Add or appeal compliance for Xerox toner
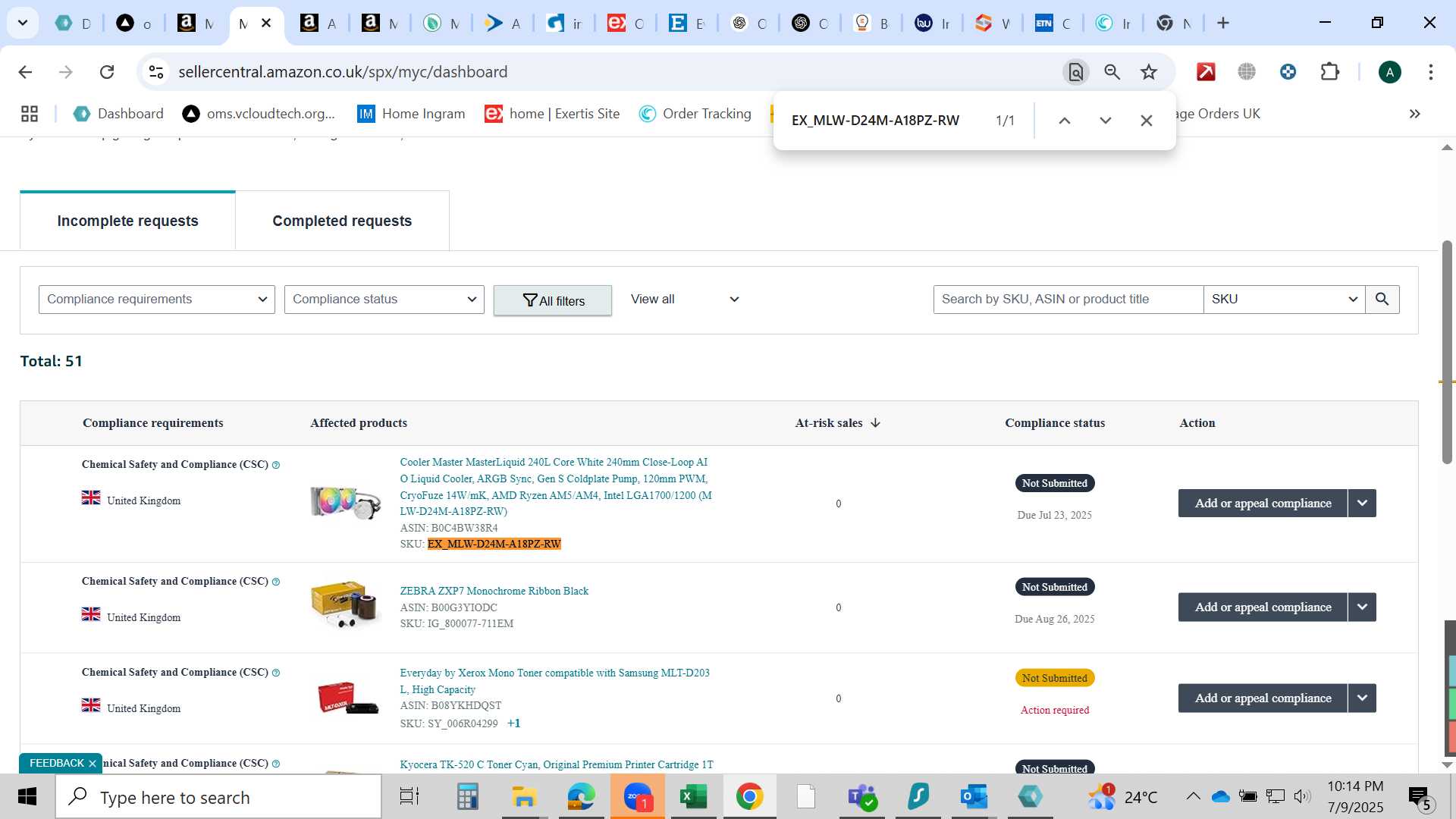 [1263, 698]
